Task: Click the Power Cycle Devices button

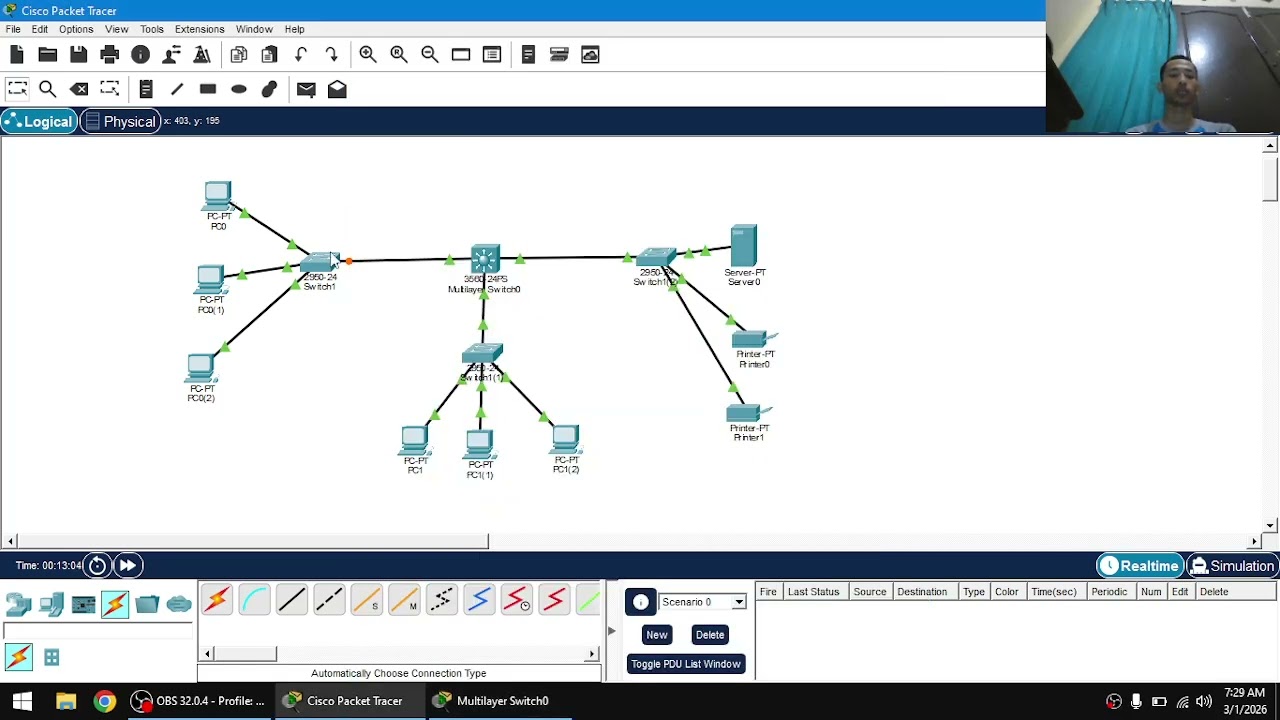Action: tap(97, 566)
